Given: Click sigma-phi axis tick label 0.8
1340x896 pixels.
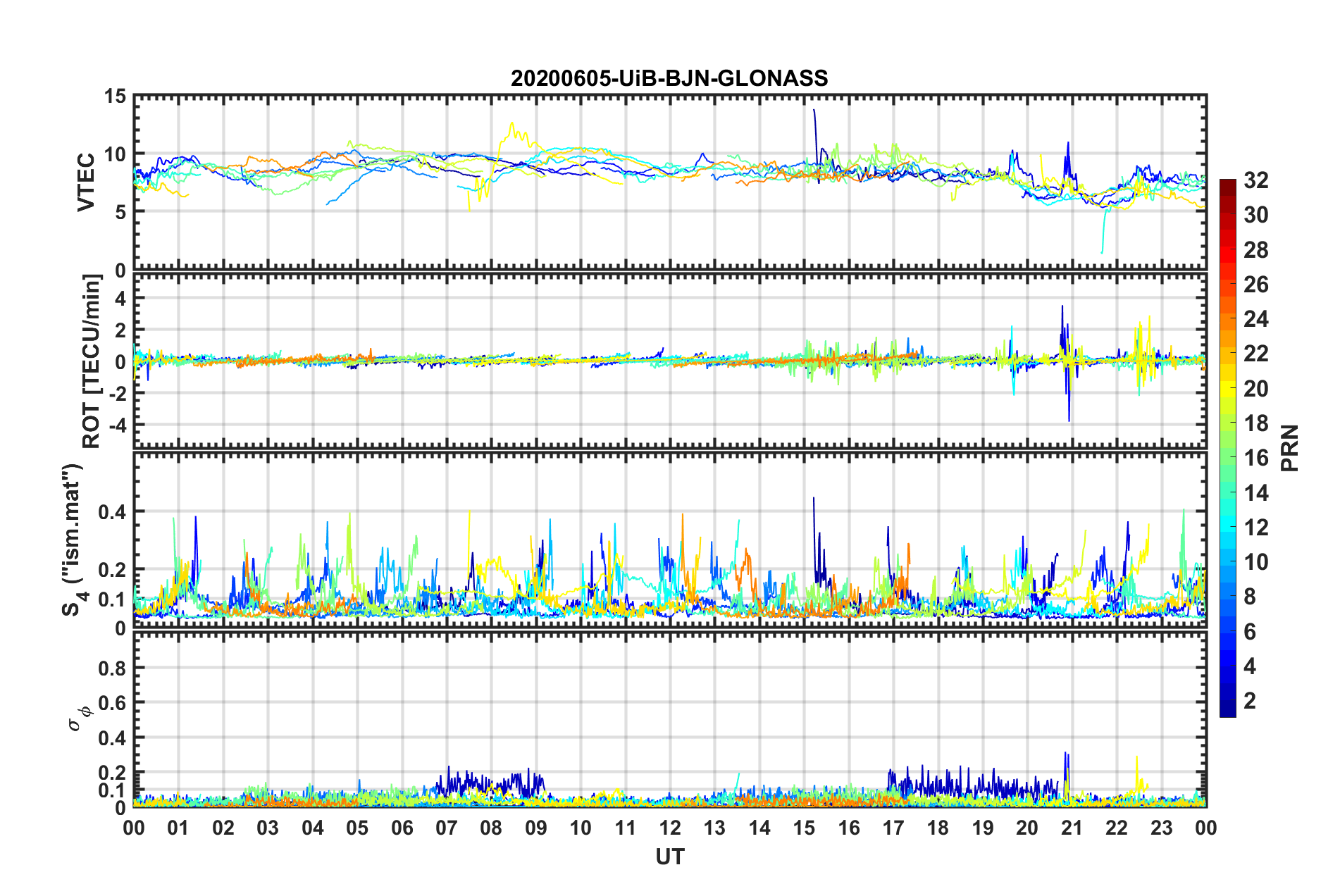Looking at the screenshot, I should [x=112, y=668].
